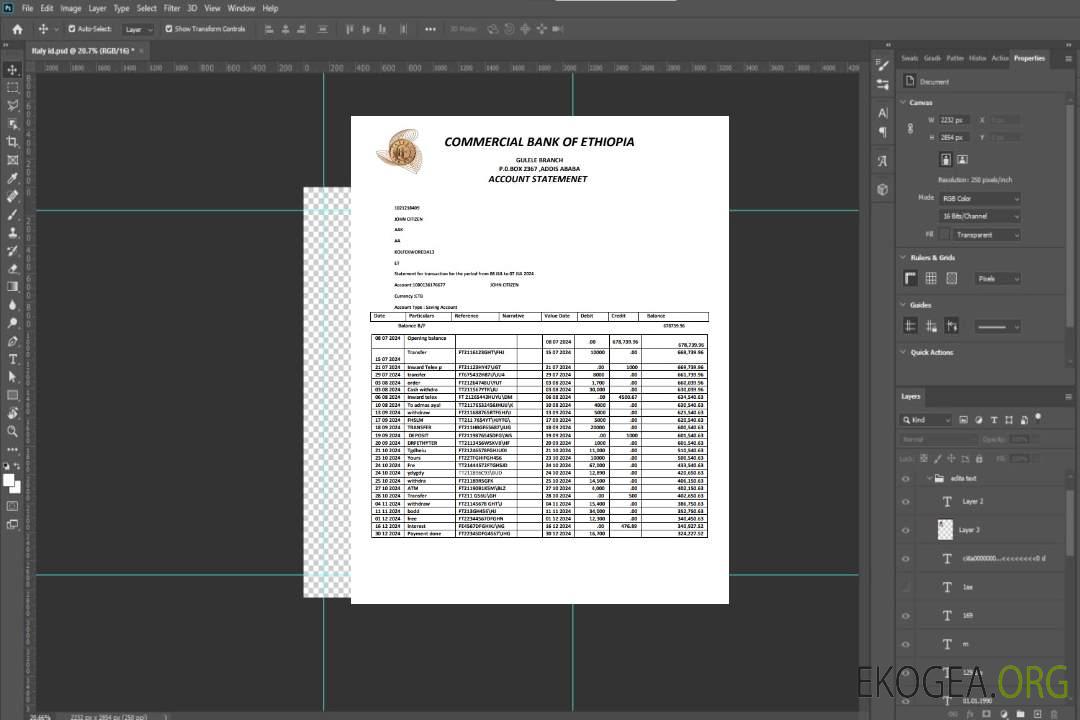Open the Layers panel flyout menu
The width and height of the screenshot is (1080, 720).
[x=1068, y=396]
